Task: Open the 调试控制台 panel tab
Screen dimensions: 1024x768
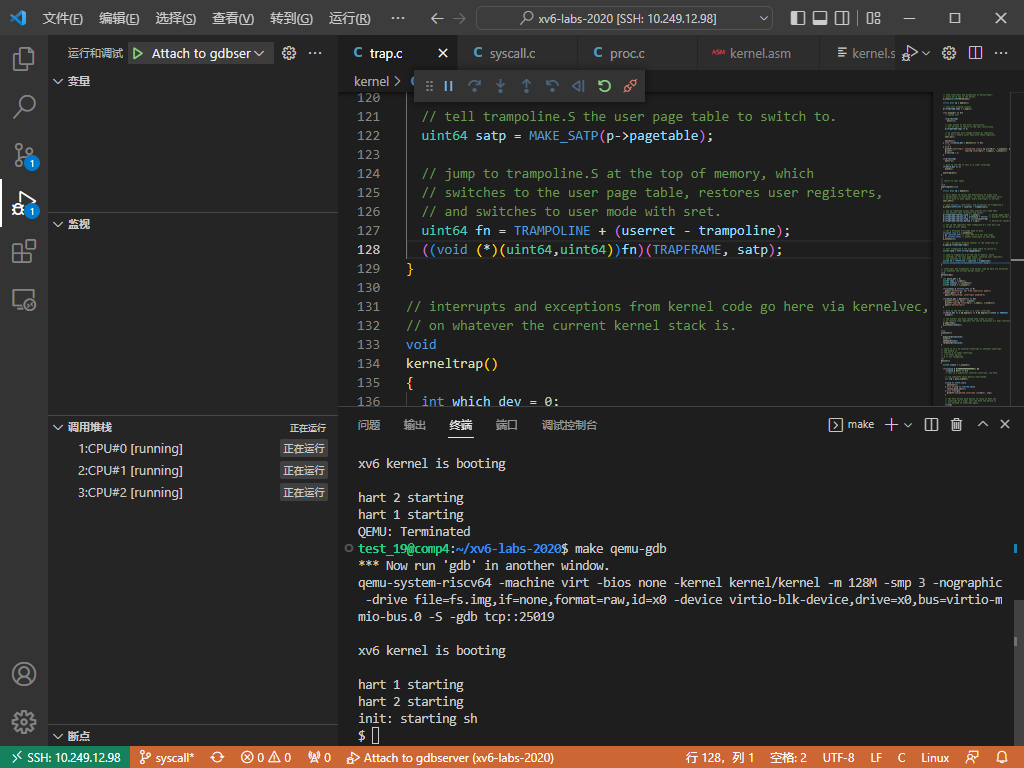Action: (569, 425)
